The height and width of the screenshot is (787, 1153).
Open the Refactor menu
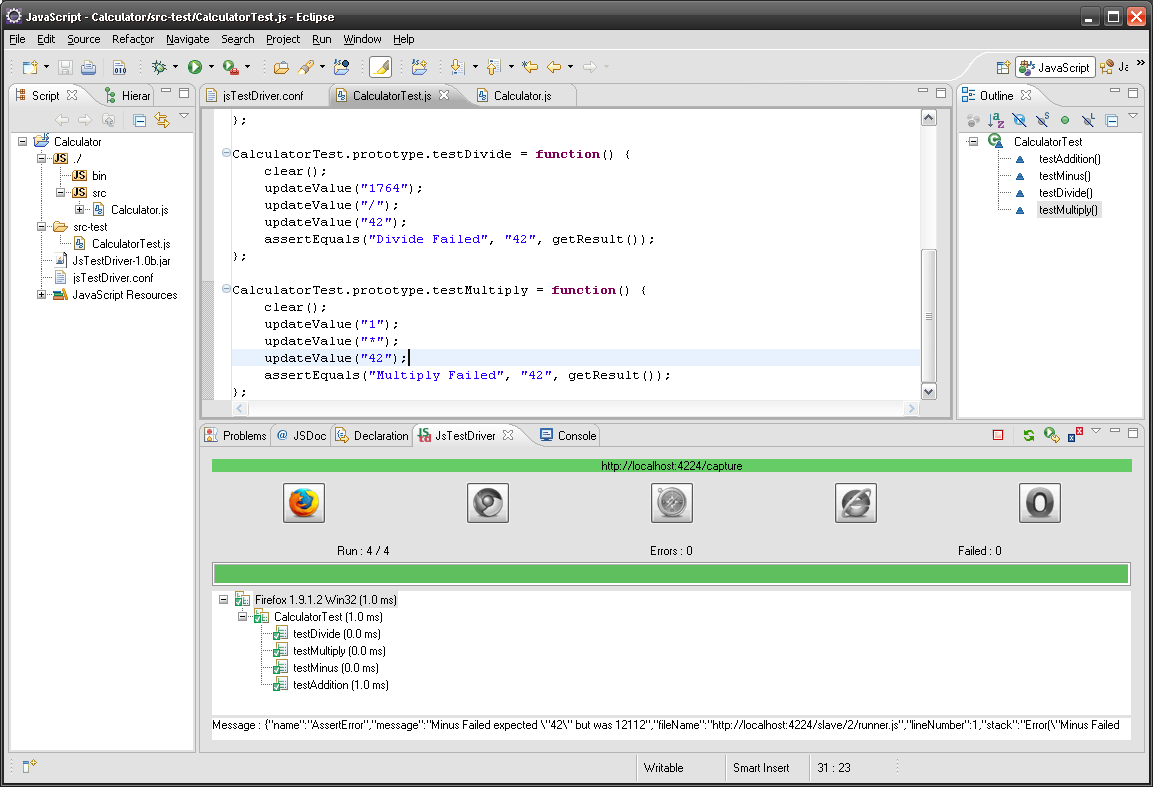[x=133, y=39]
